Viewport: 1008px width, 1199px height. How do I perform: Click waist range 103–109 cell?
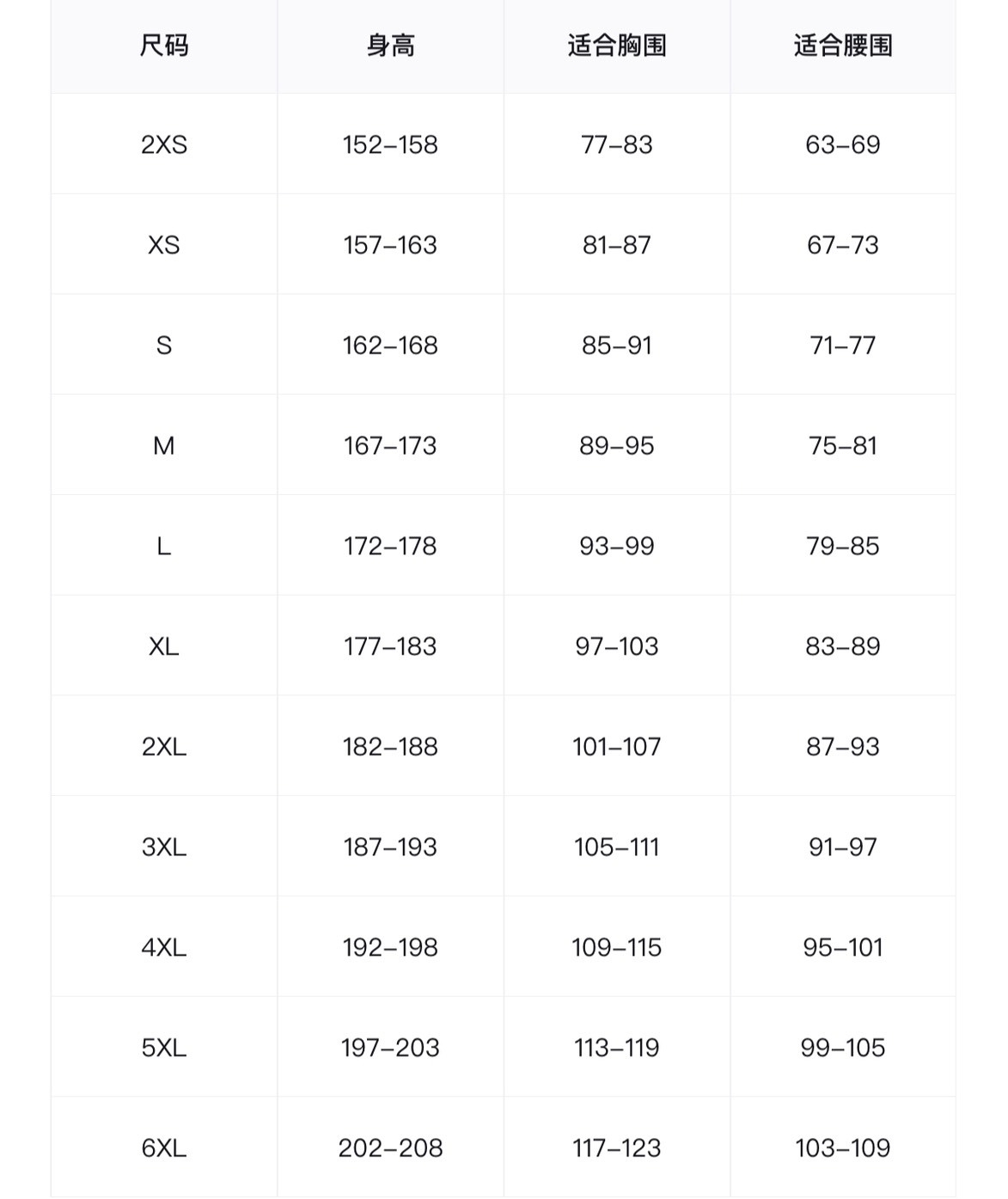[x=843, y=1147]
